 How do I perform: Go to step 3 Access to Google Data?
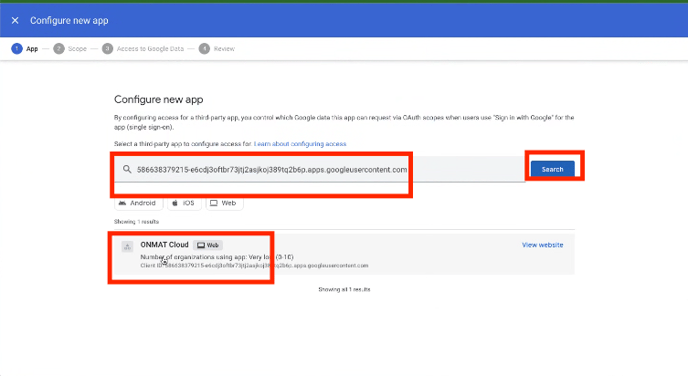click(x=143, y=49)
